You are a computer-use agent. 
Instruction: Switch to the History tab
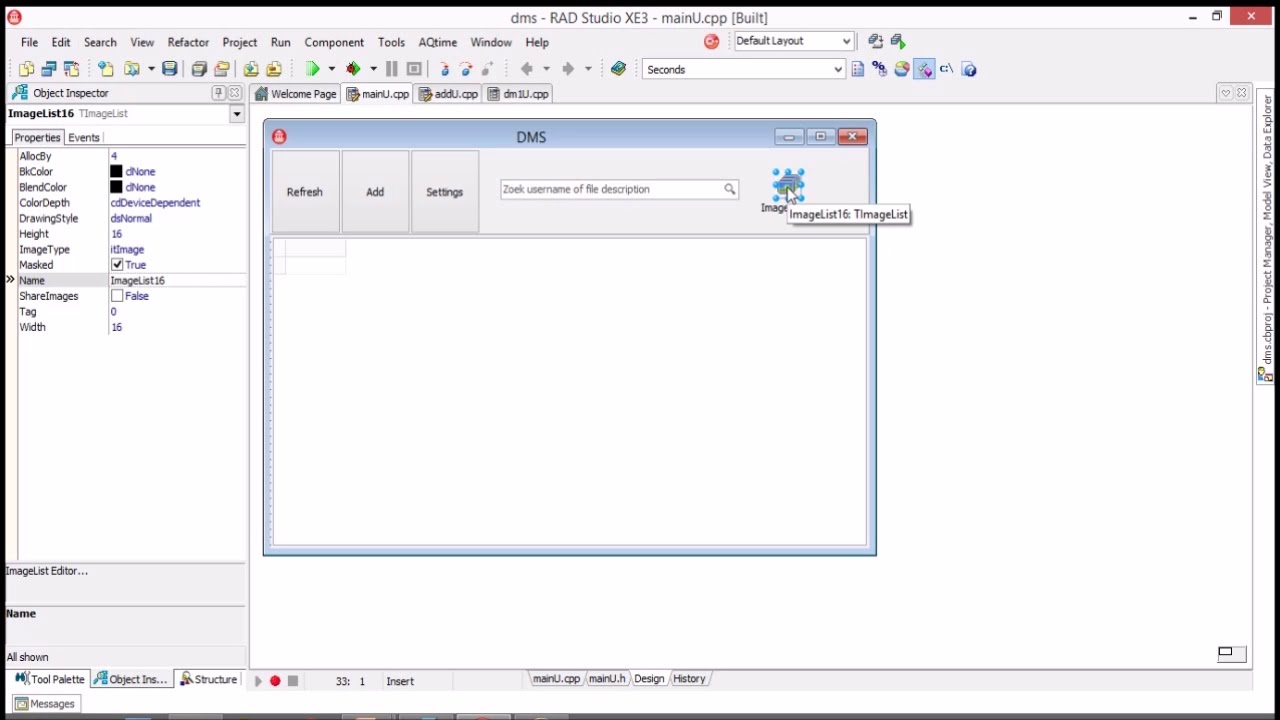point(689,679)
